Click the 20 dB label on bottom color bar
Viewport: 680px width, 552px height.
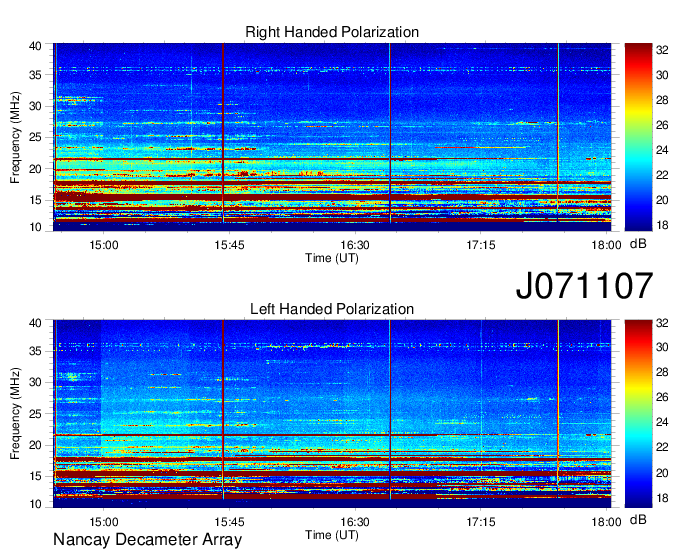click(x=662, y=473)
